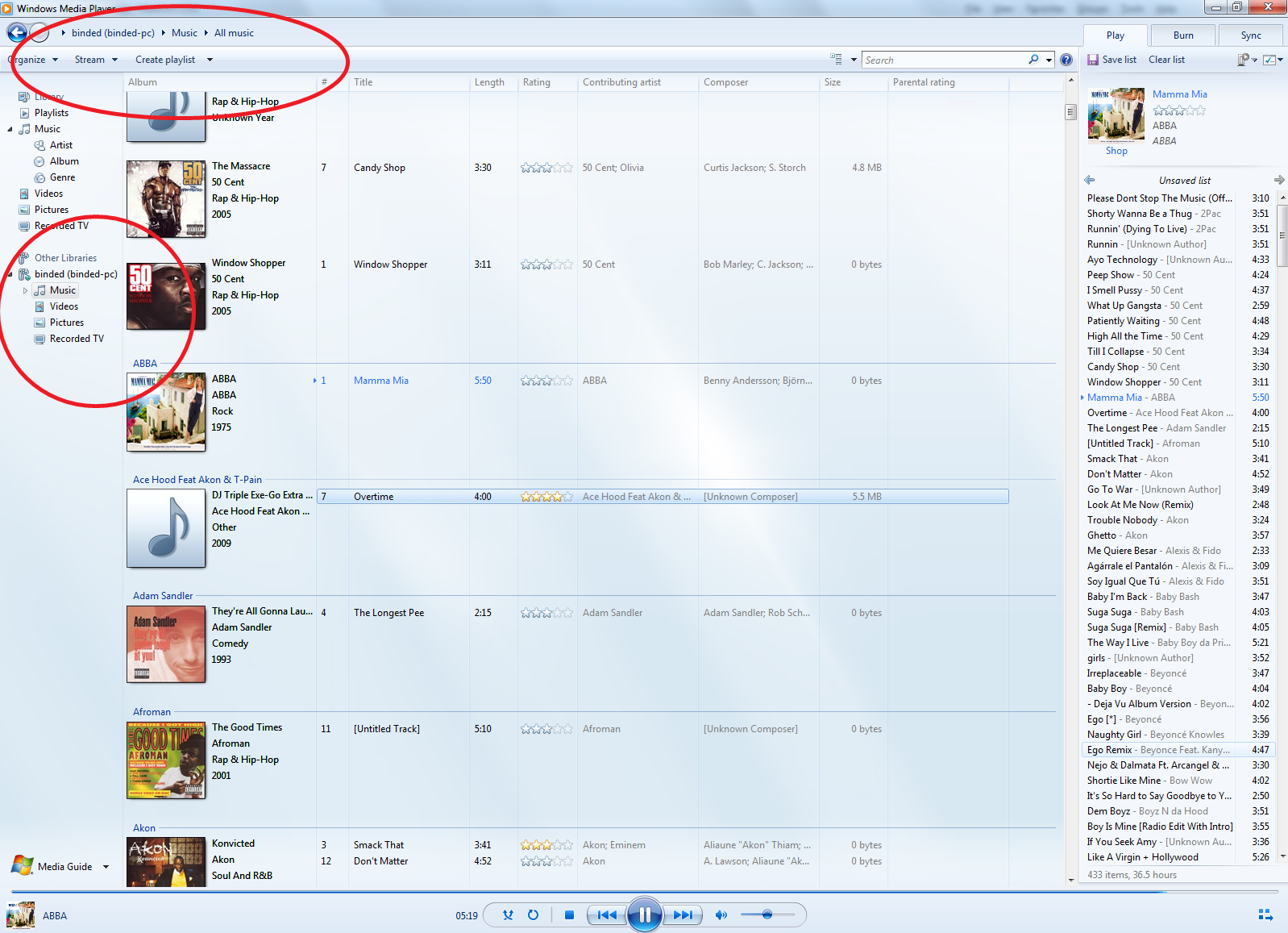Viewport: 1288px width, 933px height.
Task: Expand the Music node under binded-pc
Action: click(x=25, y=290)
